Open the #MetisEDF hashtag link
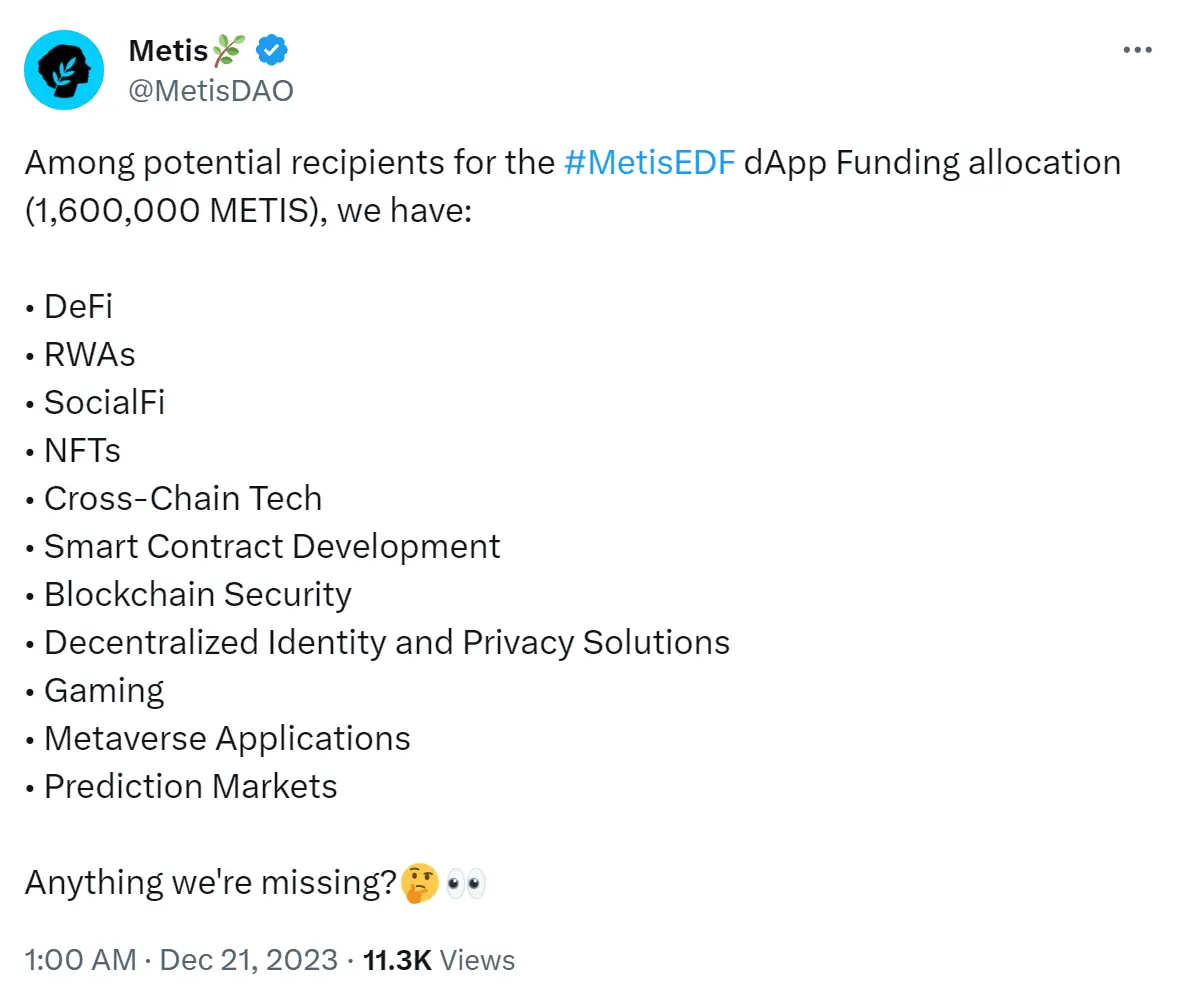Viewport: 1181px width, 1007px height. [650, 162]
